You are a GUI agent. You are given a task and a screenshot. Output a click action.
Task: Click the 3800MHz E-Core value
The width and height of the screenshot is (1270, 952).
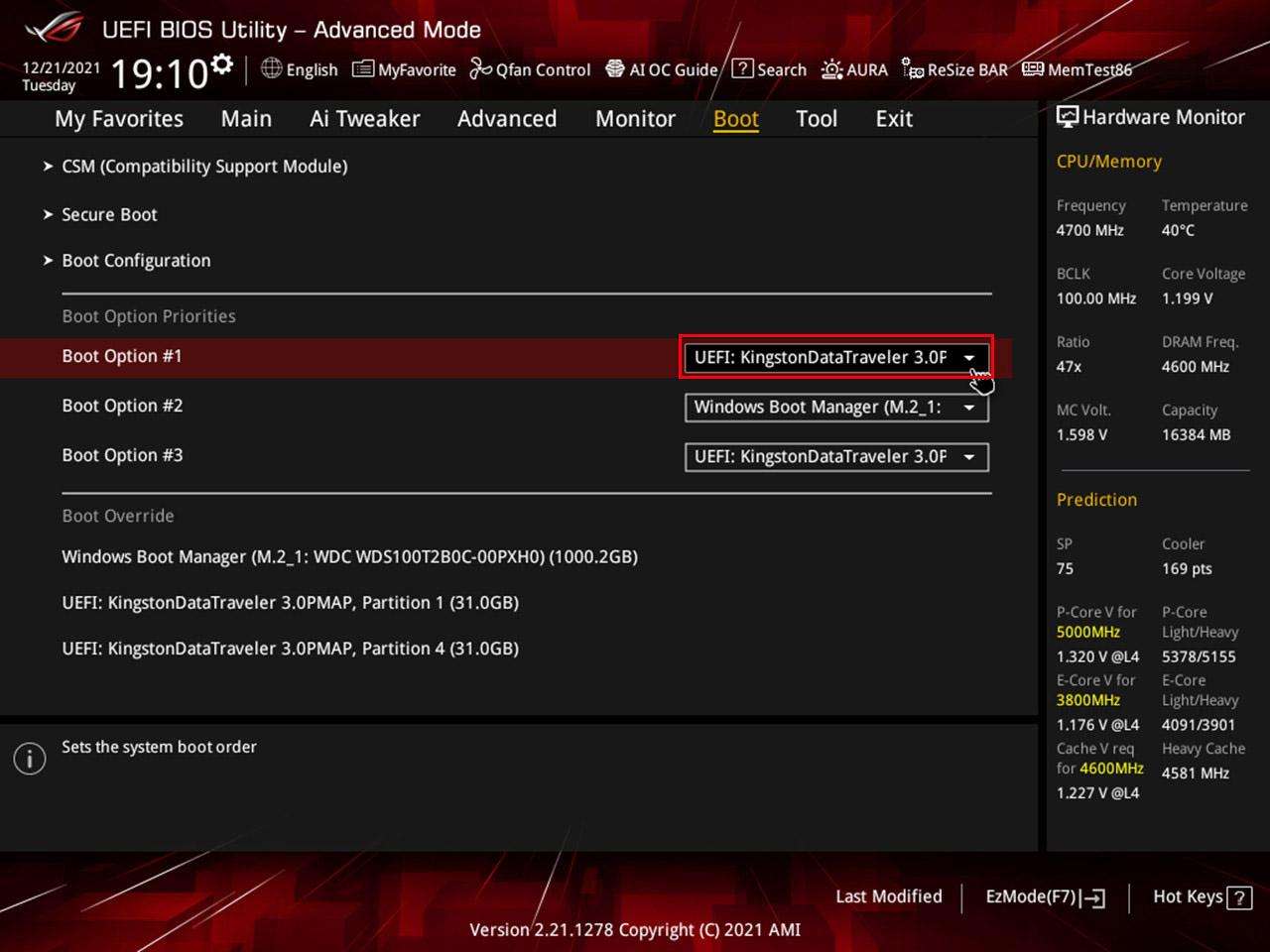tap(1087, 701)
